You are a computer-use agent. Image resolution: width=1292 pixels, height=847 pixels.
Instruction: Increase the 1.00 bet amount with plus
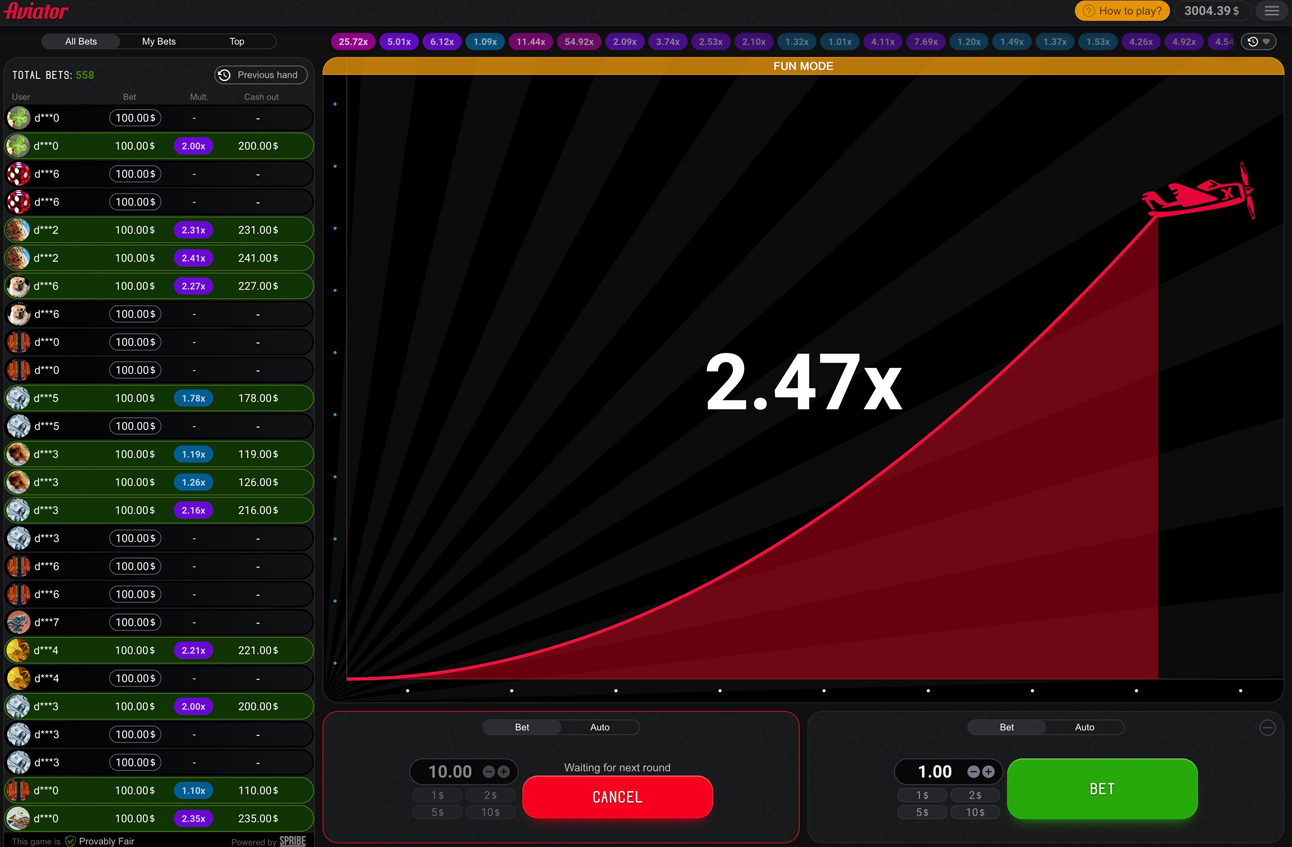click(x=988, y=772)
